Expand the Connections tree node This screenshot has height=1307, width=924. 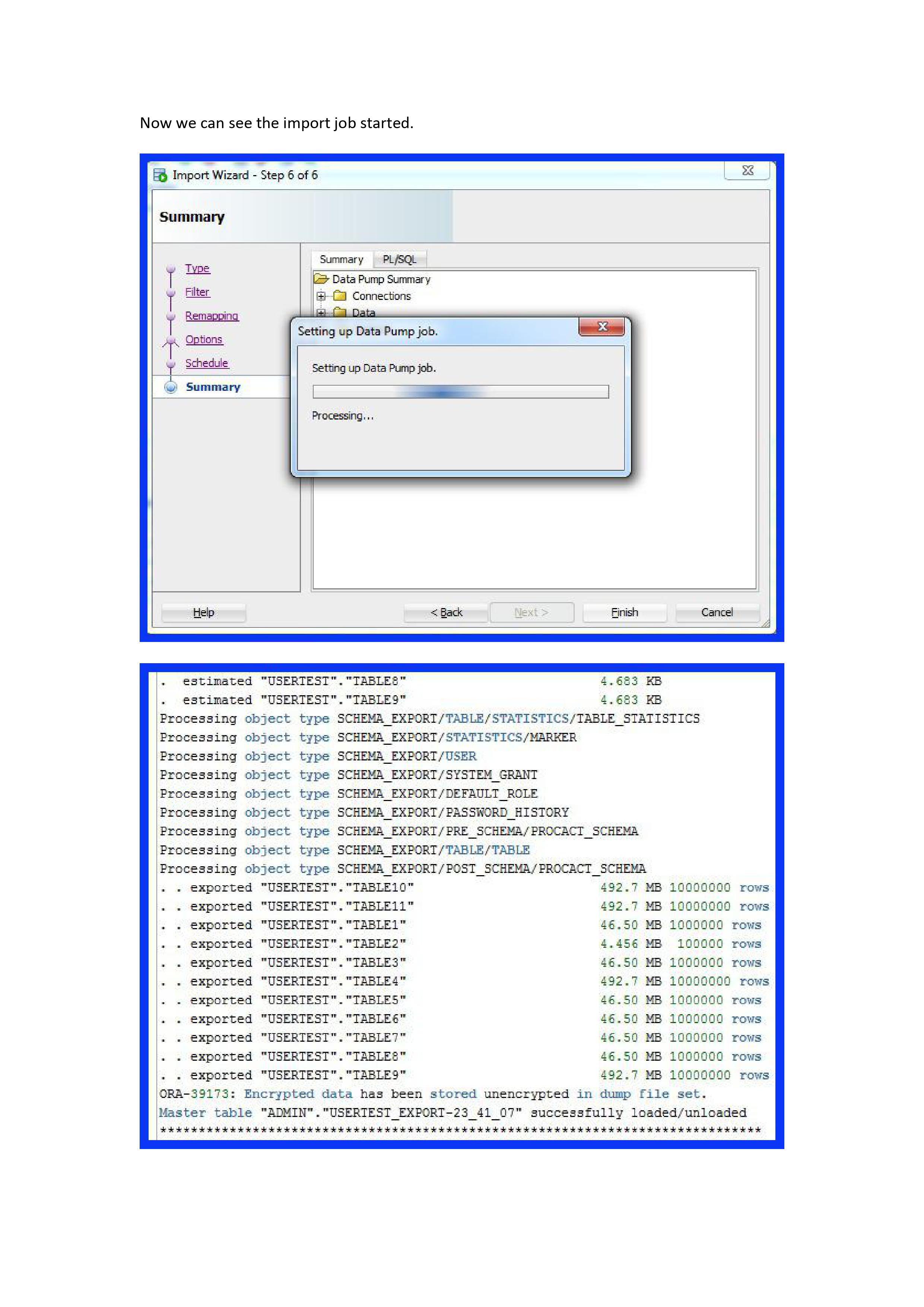coord(321,296)
